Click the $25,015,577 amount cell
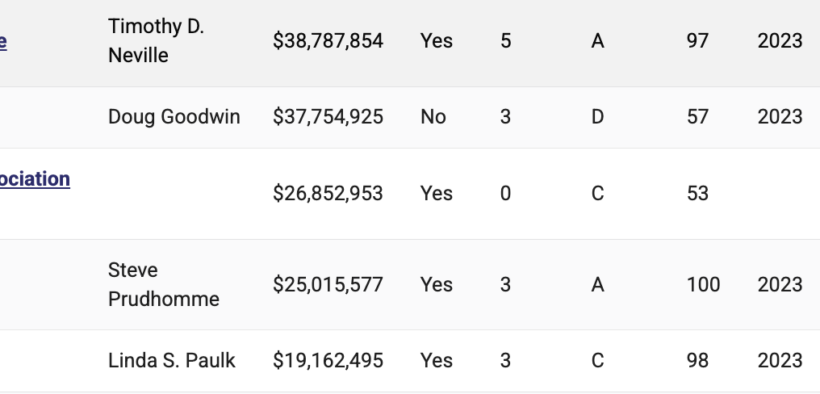Viewport: 820px width, 394px height. pyautogui.click(x=328, y=285)
